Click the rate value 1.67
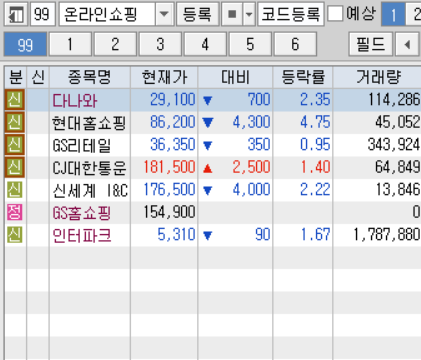The image size is (421, 360). (x=315, y=235)
